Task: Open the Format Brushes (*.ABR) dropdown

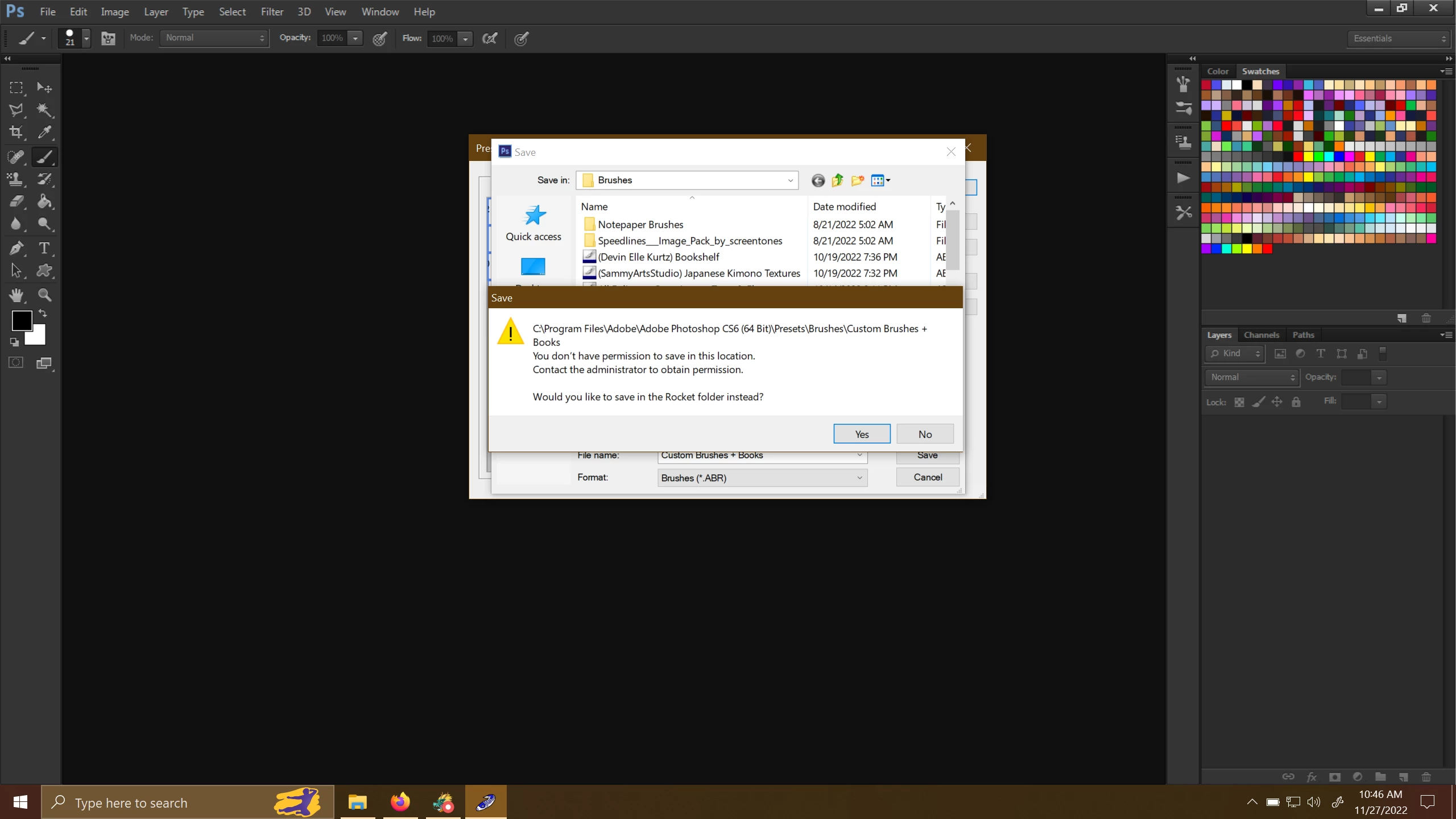Action: [859, 478]
